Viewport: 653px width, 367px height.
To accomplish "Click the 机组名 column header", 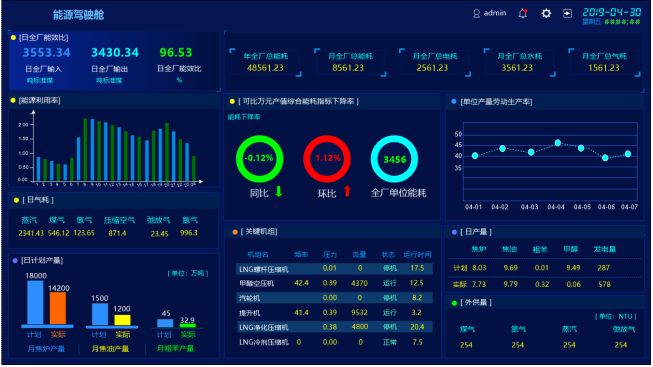I will (x=258, y=255).
